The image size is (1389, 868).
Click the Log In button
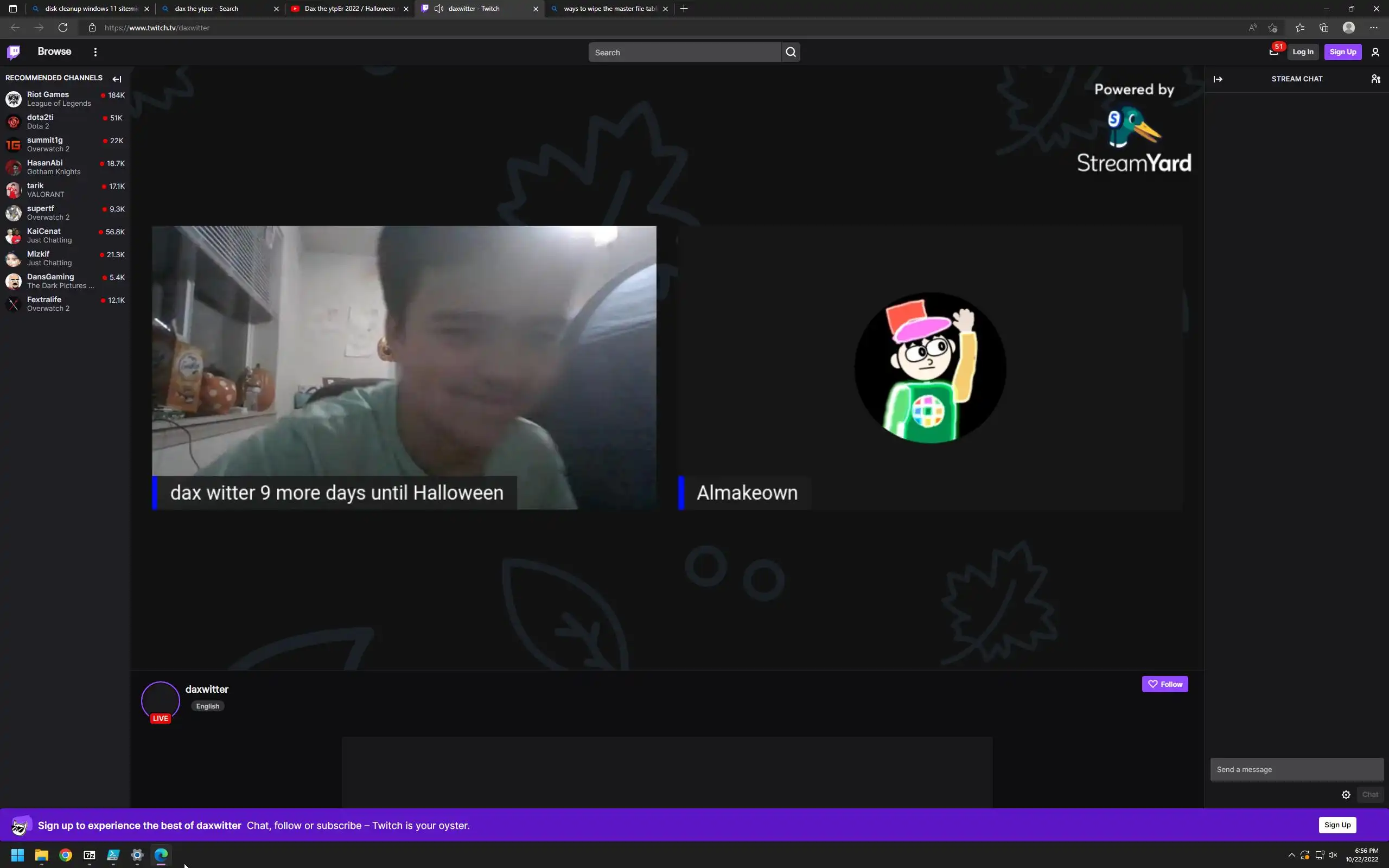pyautogui.click(x=1302, y=52)
